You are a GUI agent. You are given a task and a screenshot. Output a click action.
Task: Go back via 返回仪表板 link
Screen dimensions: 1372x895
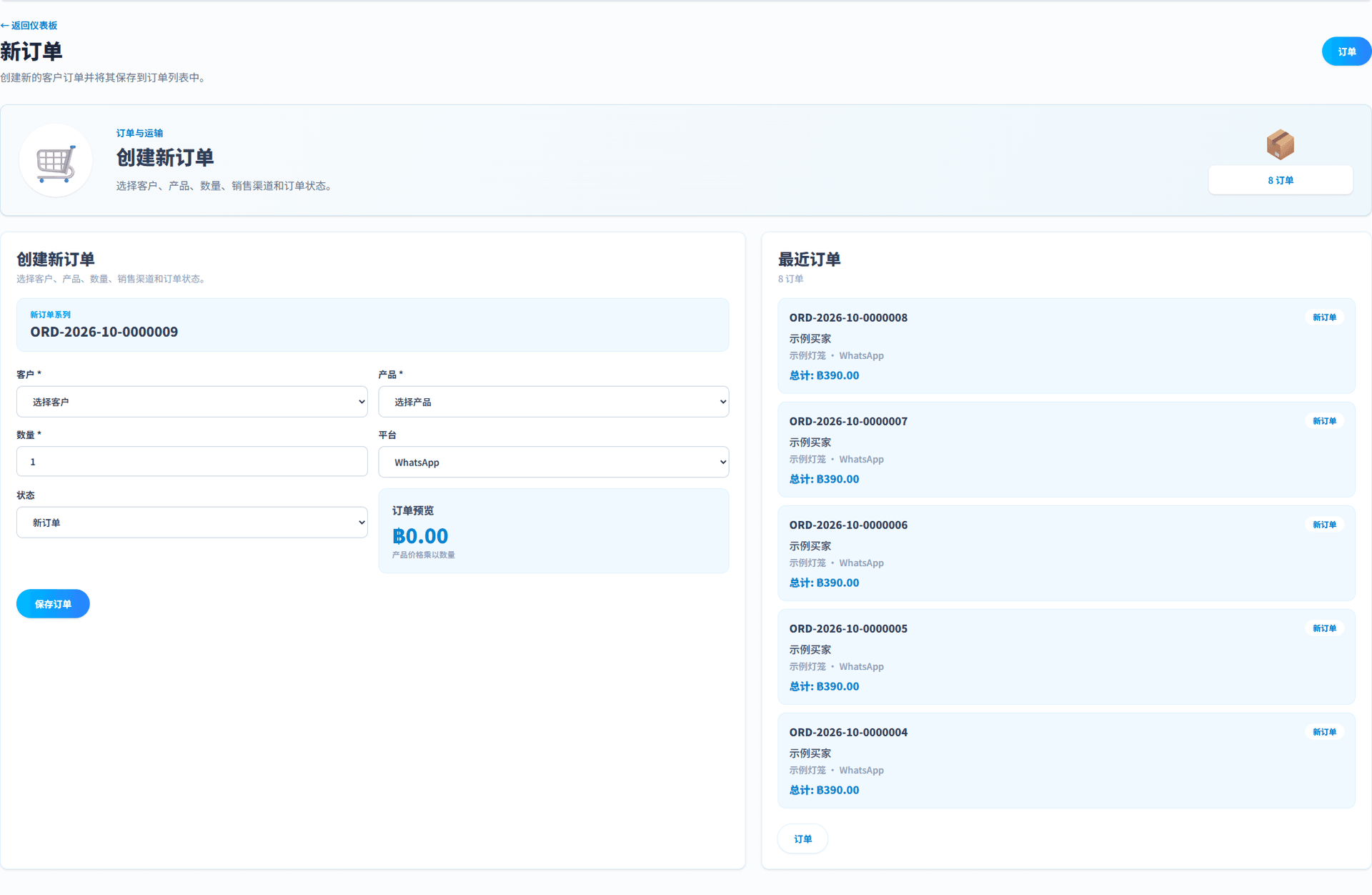coord(29,25)
